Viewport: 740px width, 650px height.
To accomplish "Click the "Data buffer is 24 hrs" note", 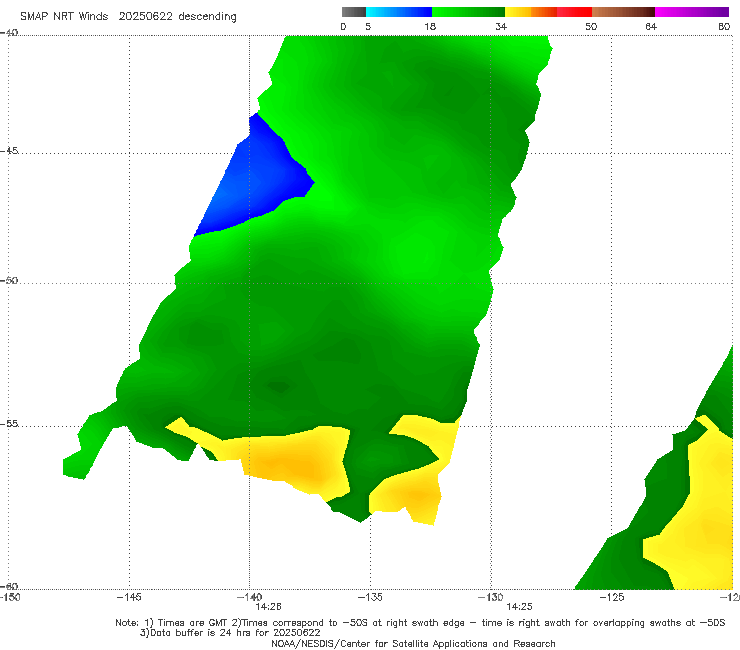I will (230, 633).
